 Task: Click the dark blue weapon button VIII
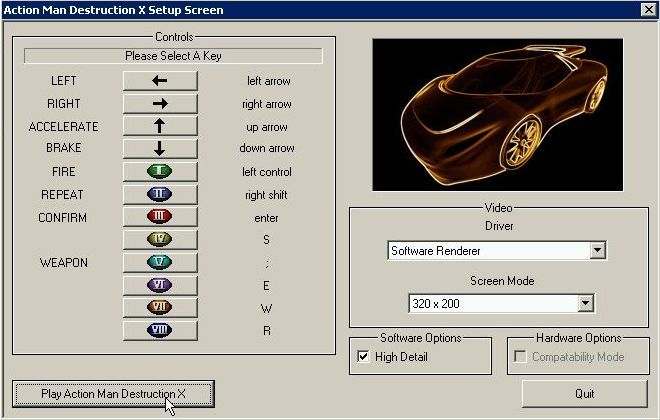coord(160,330)
